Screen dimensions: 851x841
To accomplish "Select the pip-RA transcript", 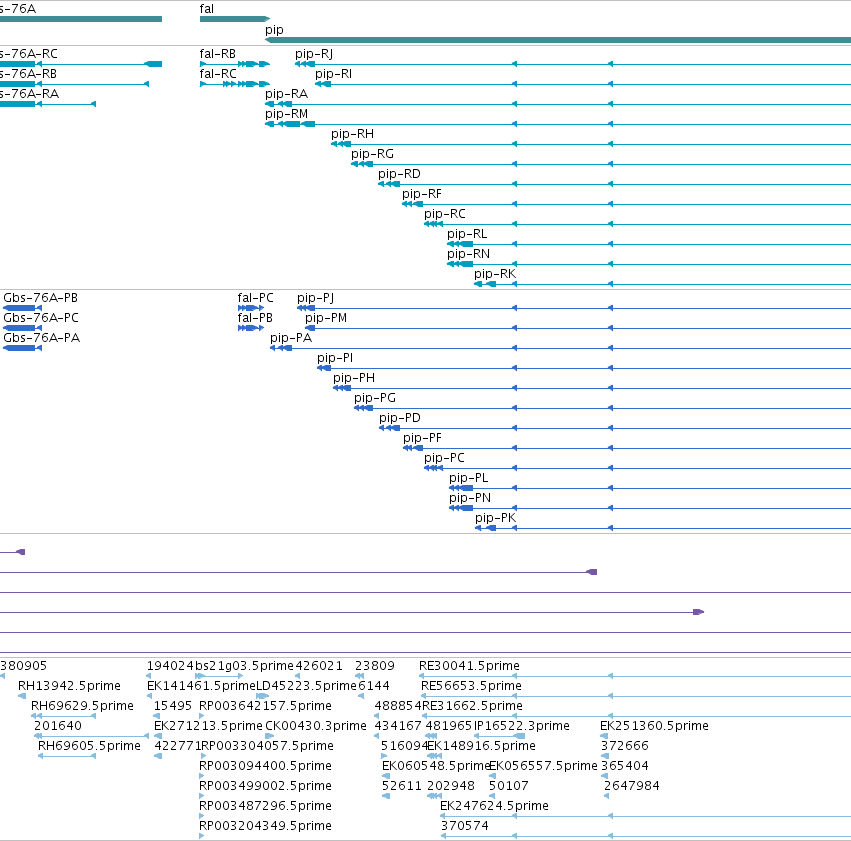I will click(x=558, y=104).
